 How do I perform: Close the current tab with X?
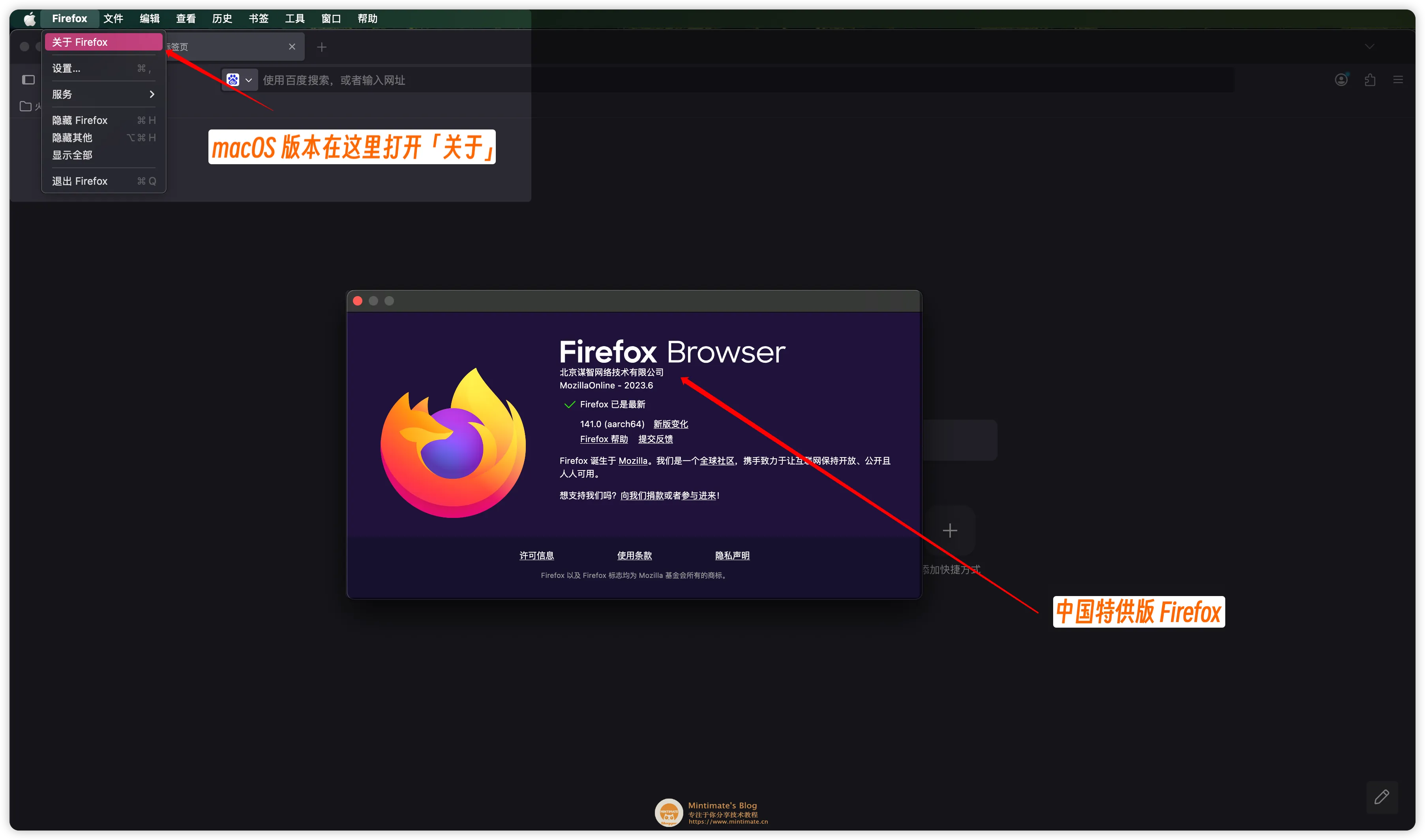292,47
